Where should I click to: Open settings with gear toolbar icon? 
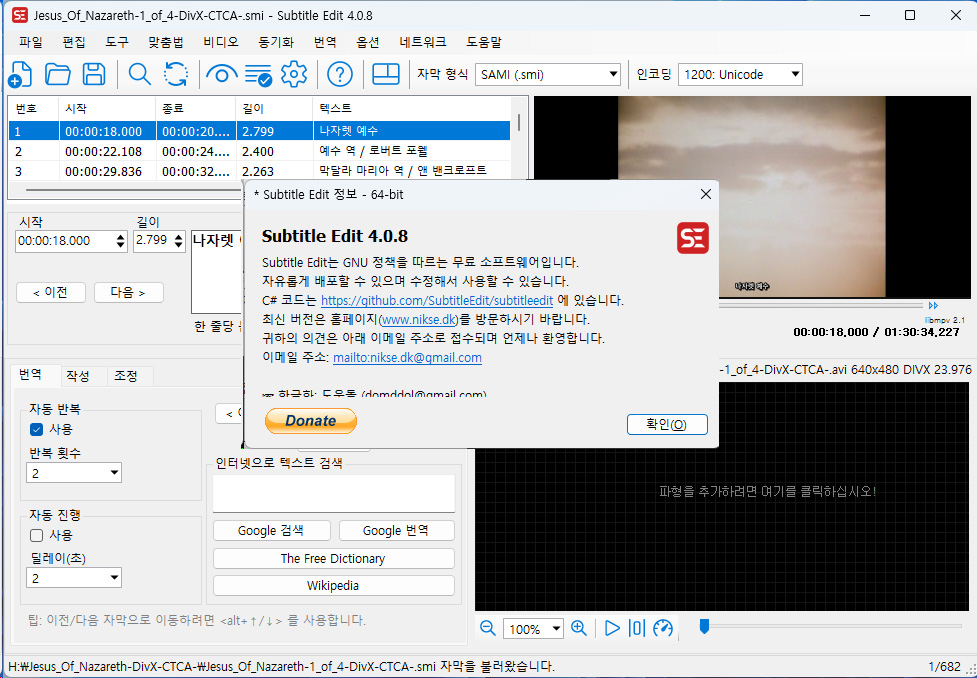coord(294,75)
